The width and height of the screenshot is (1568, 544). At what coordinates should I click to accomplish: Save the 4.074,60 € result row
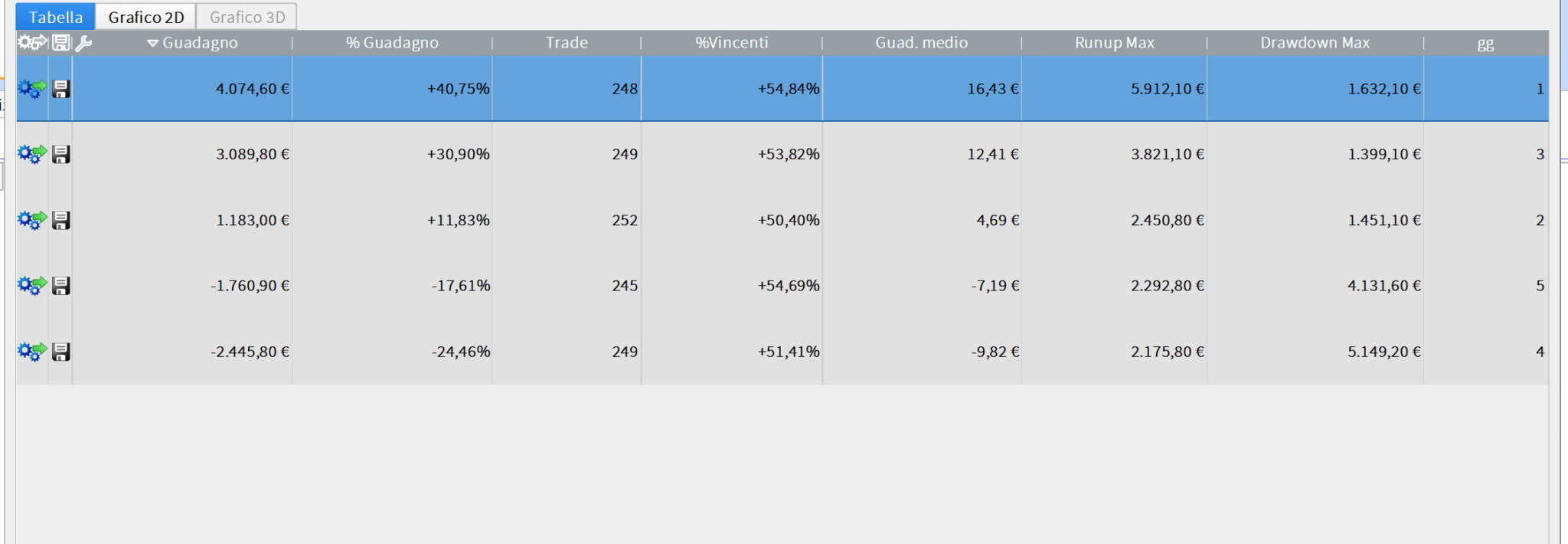coord(61,89)
